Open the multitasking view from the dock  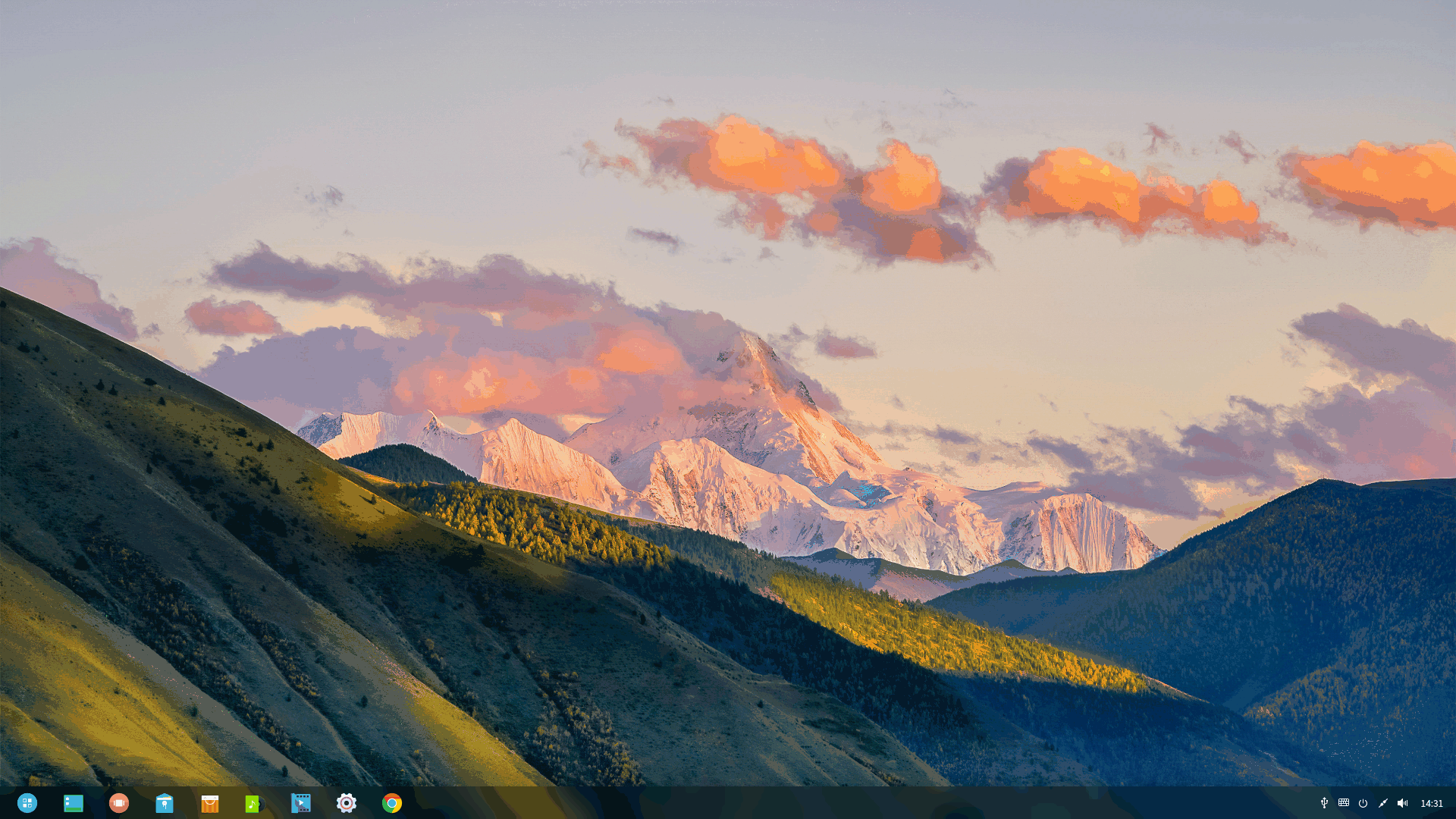point(119,803)
